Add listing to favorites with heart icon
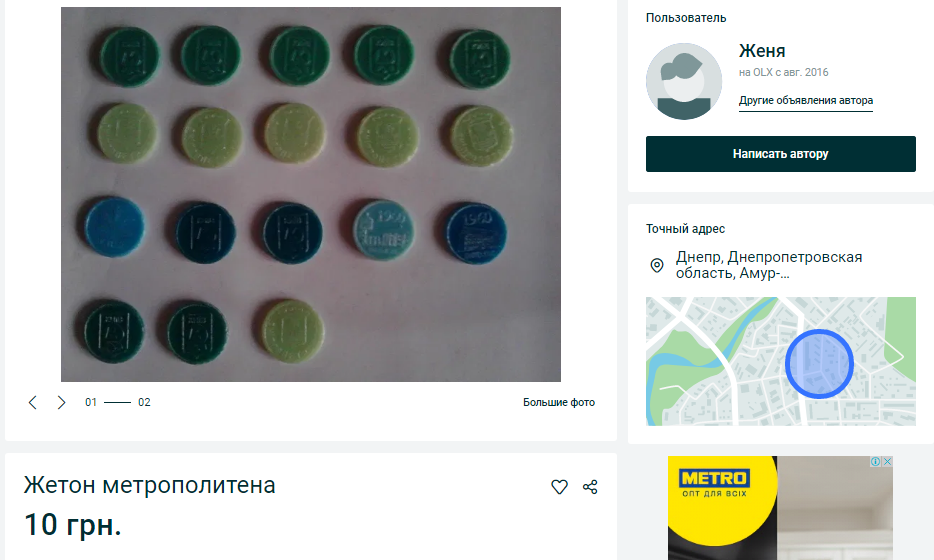 pos(559,487)
